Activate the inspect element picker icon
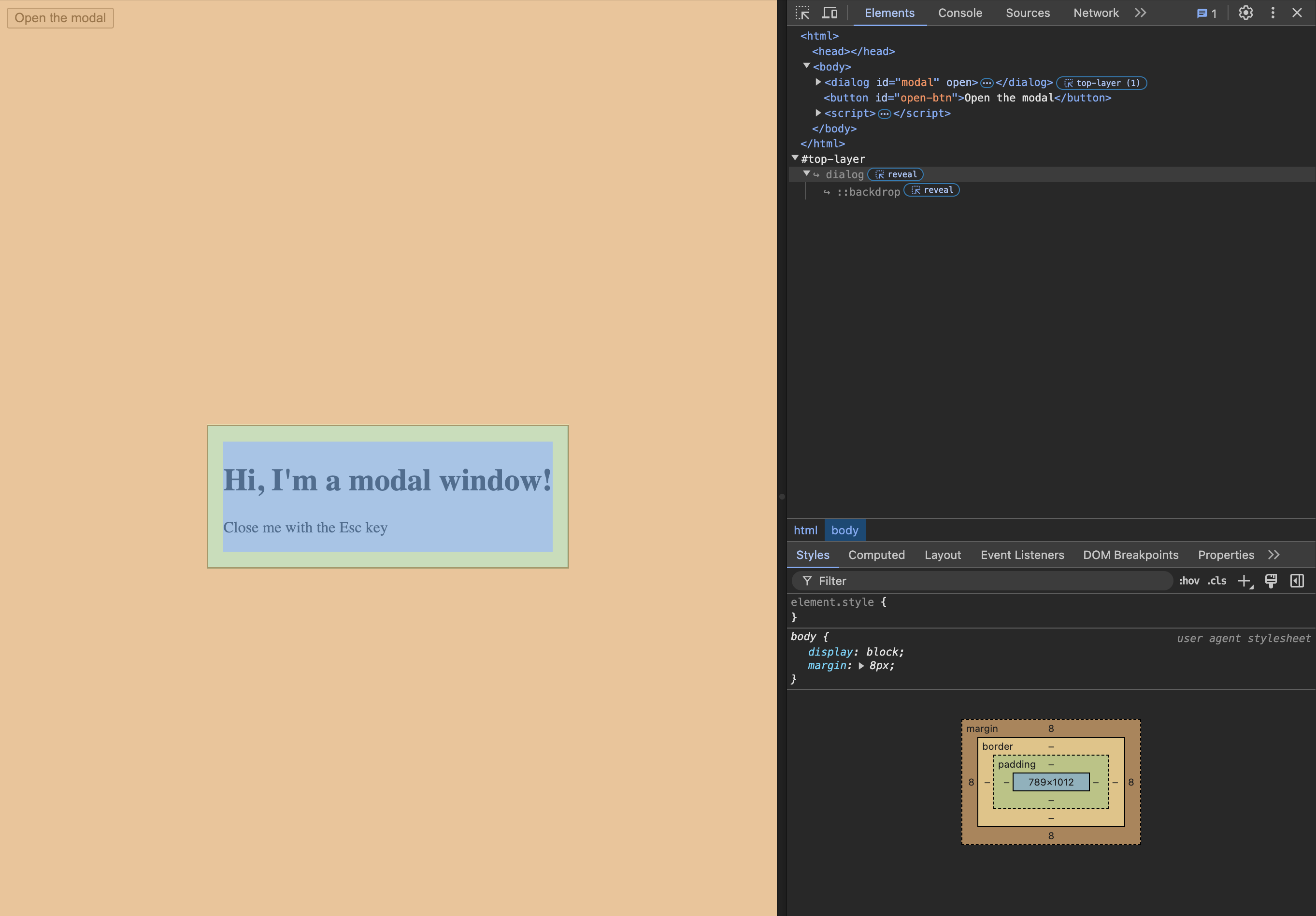This screenshot has height=916, width=1316. click(x=802, y=13)
